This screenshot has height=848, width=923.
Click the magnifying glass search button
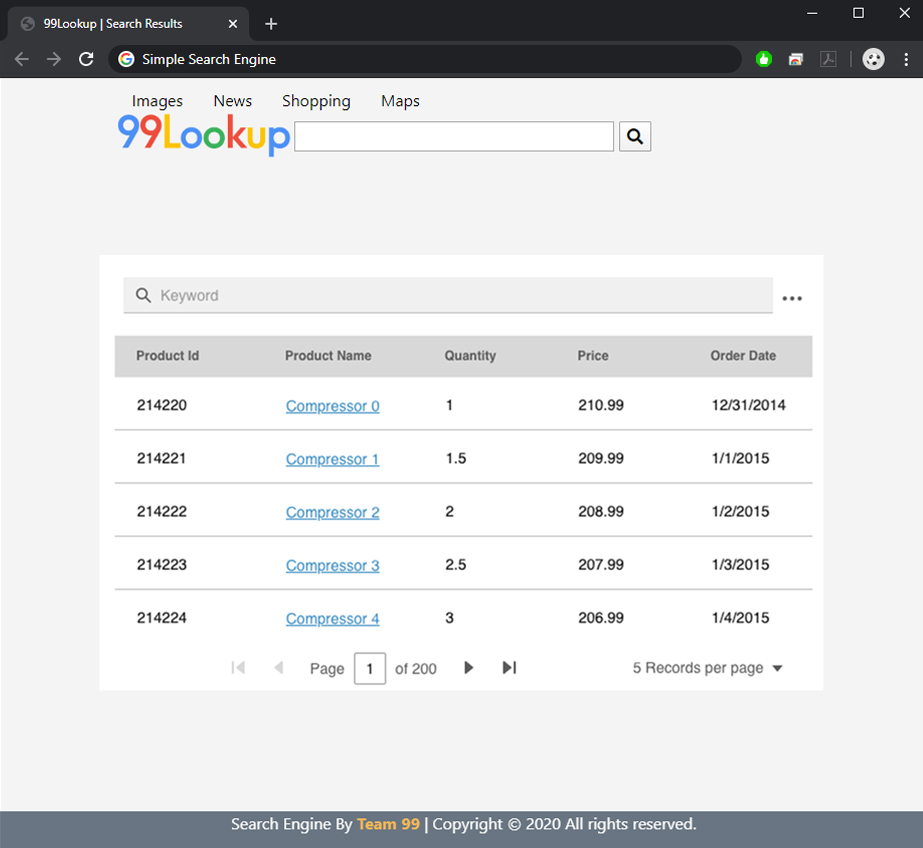pyautogui.click(x=635, y=136)
